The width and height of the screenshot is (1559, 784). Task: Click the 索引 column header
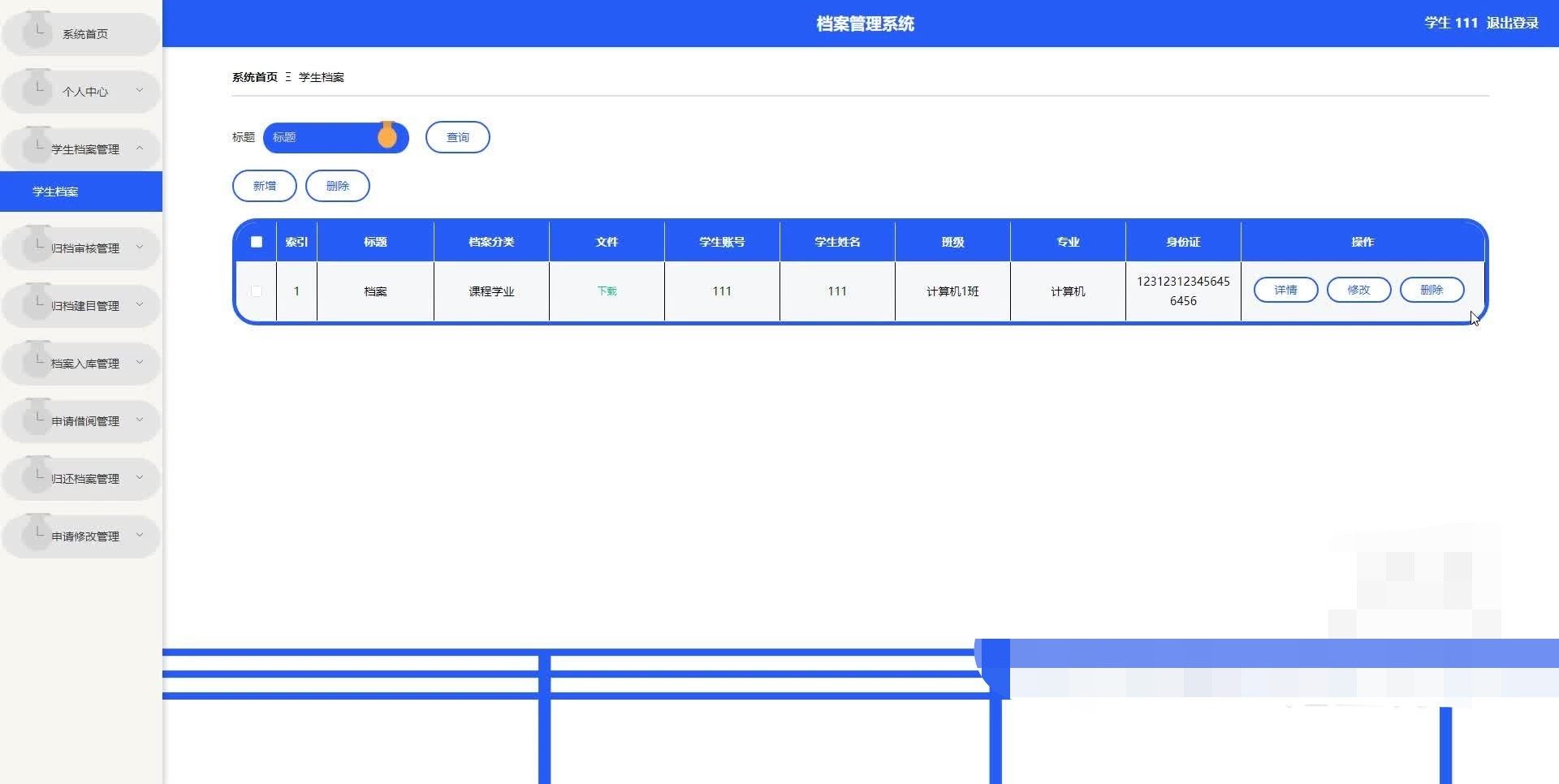[x=296, y=242]
